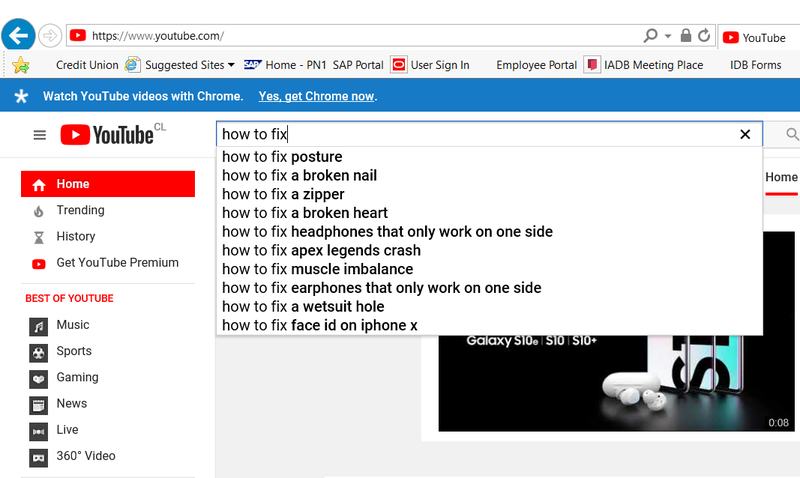The width and height of the screenshot is (800, 478).
Task: Open Employee Portal bookmark
Action: tap(536, 65)
